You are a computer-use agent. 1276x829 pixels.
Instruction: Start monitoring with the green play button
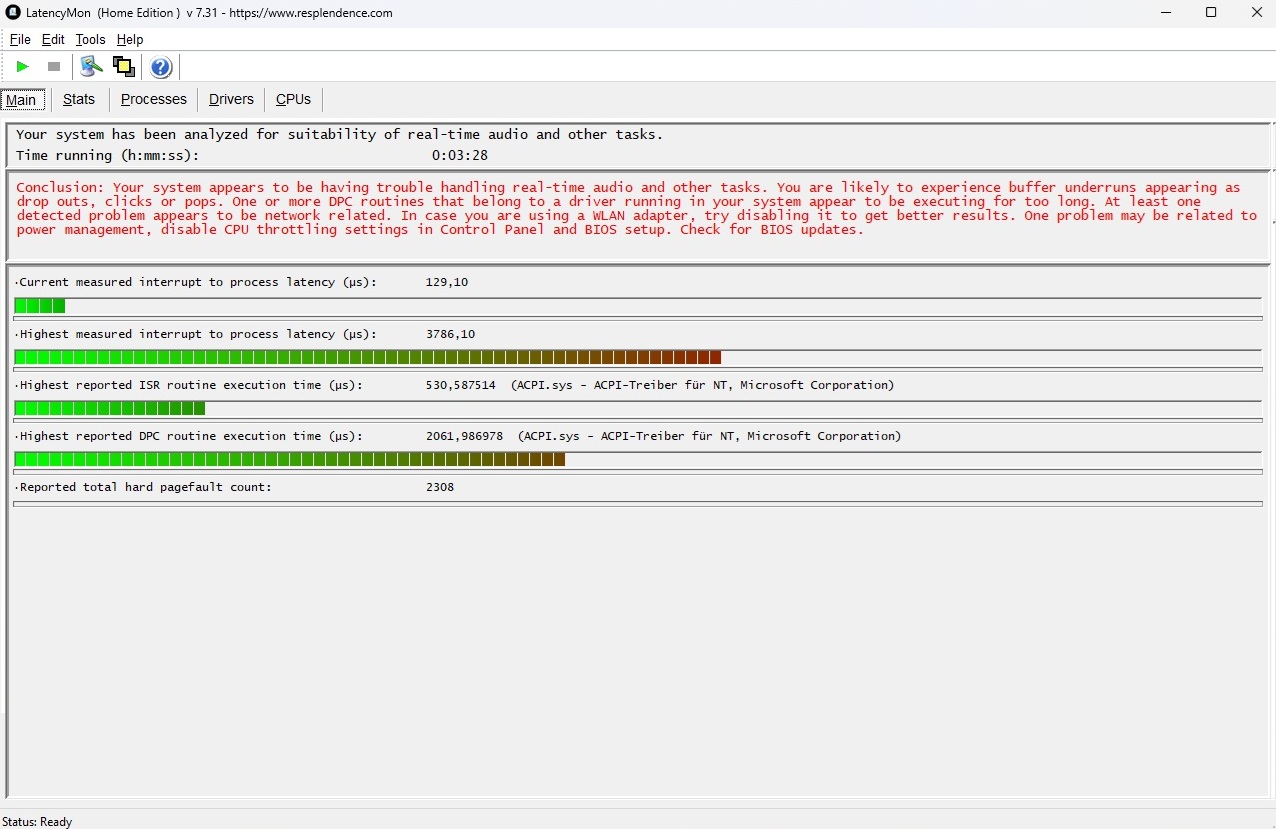click(22, 67)
